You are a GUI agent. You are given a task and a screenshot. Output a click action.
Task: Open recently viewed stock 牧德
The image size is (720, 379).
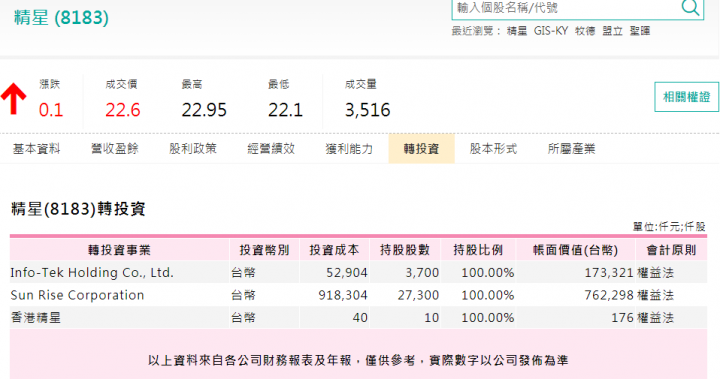[585, 31]
